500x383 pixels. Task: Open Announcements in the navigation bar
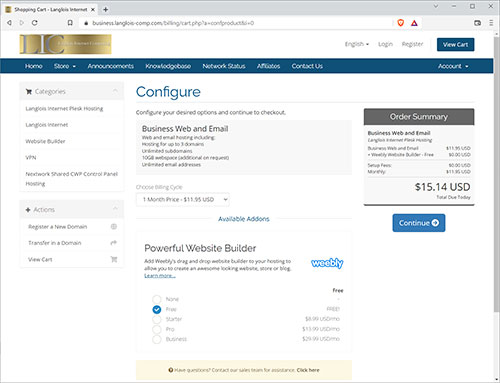click(111, 66)
